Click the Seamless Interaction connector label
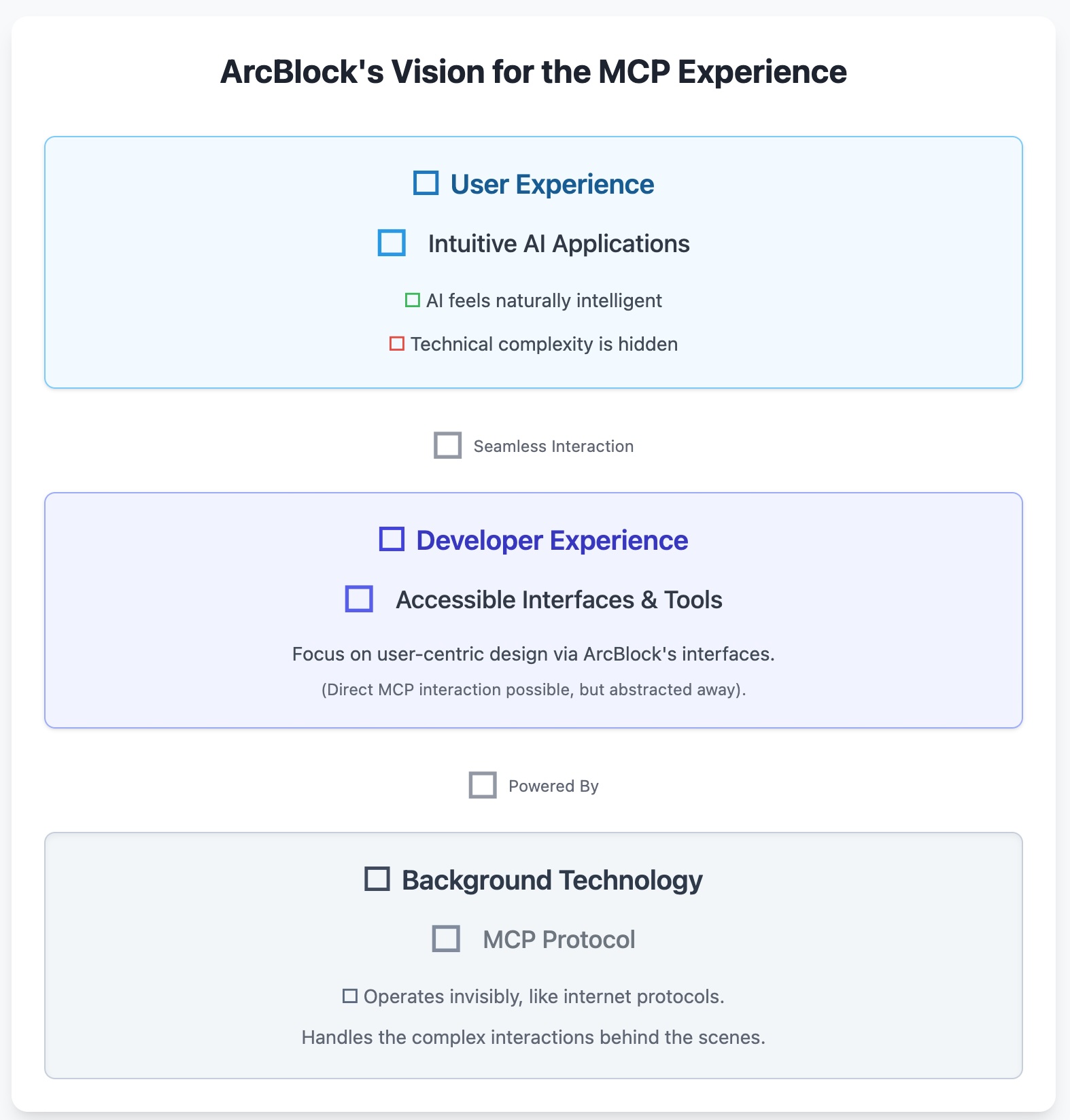The image size is (1070, 1120). pyautogui.click(x=553, y=447)
